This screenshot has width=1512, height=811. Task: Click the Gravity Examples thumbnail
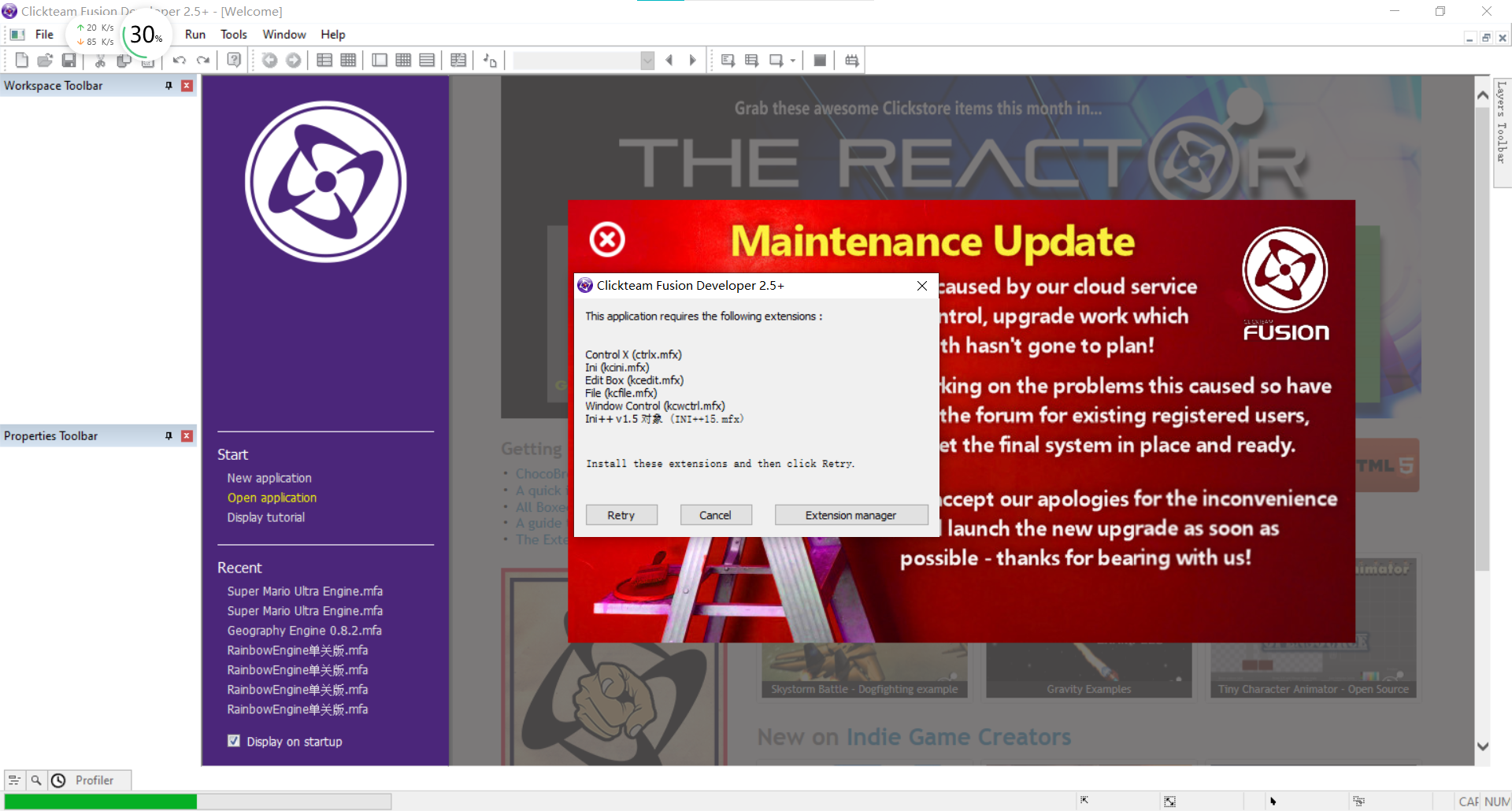(x=1088, y=670)
